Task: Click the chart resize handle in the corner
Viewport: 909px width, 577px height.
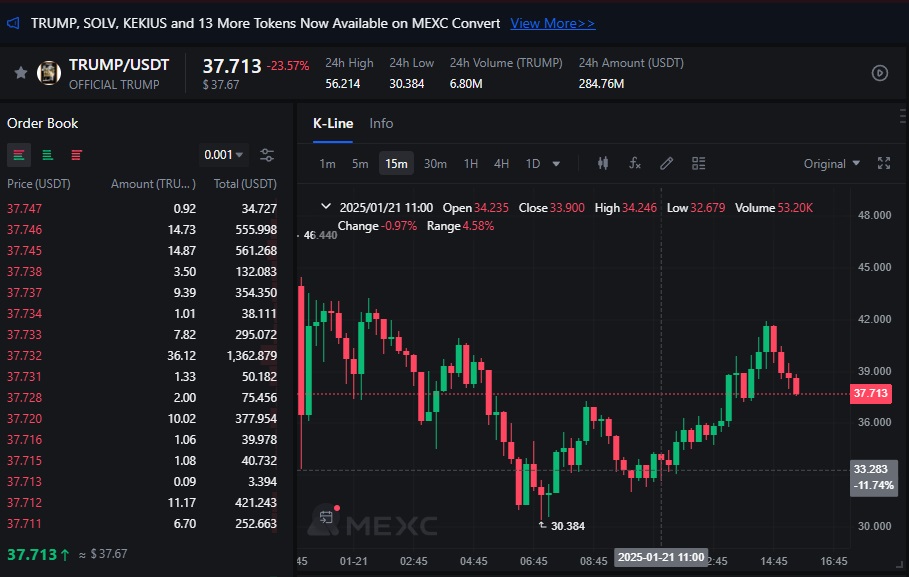Action: pos(900,563)
